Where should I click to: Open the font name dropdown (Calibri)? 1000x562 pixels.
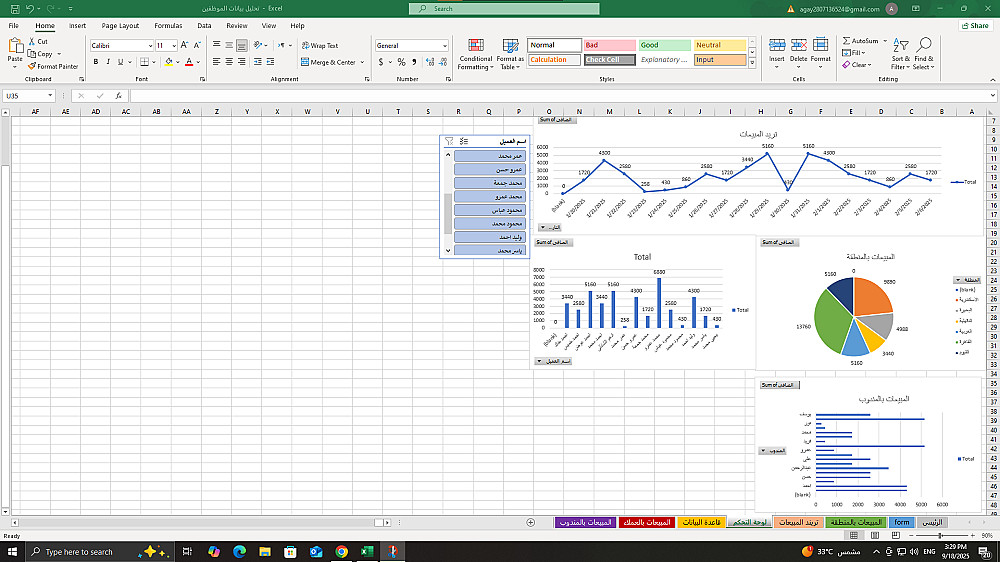click(x=151, y=46)
